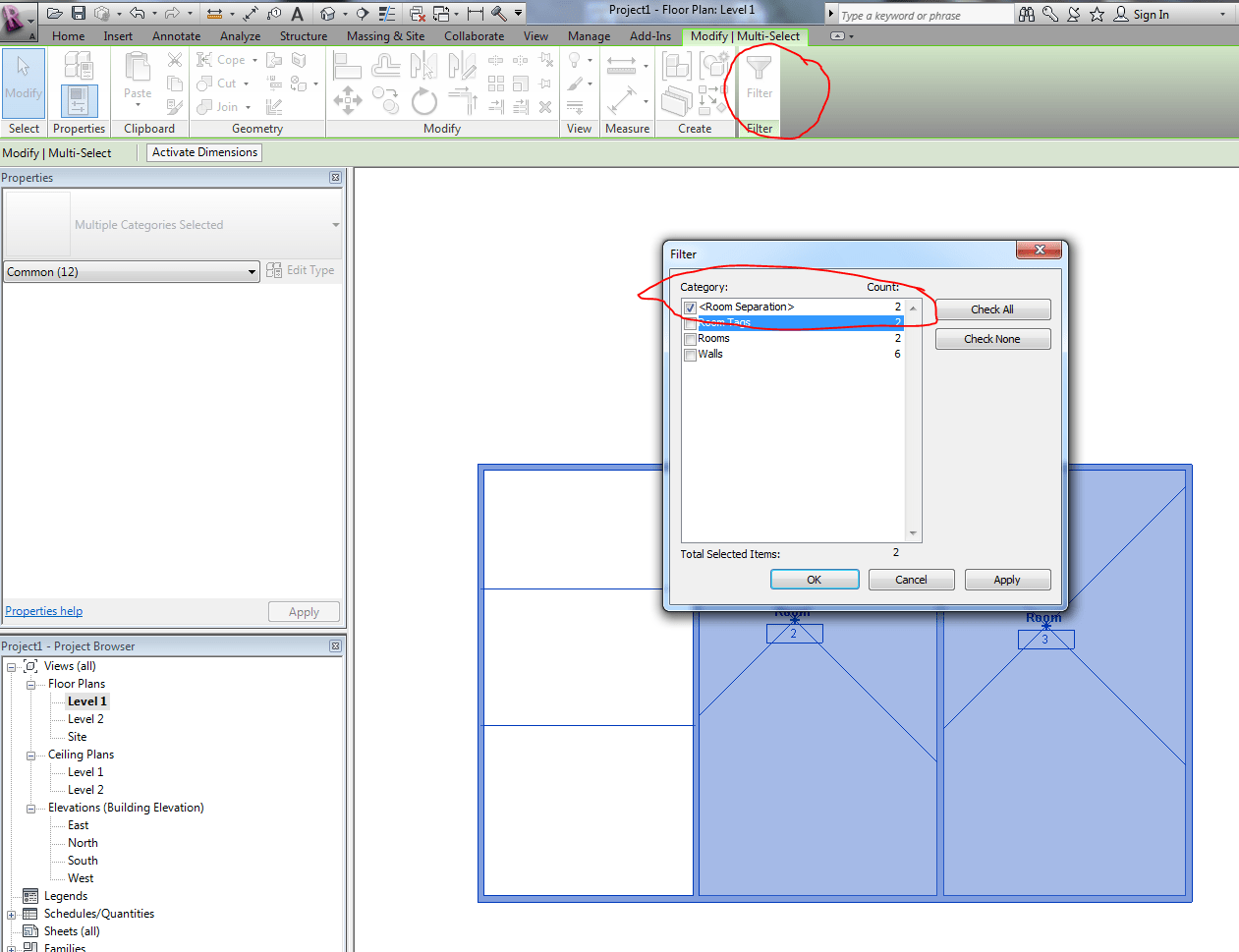Collapse the Elevations (Building Elevation) node
Screen dimensions: 1239x952
(30, 808)
